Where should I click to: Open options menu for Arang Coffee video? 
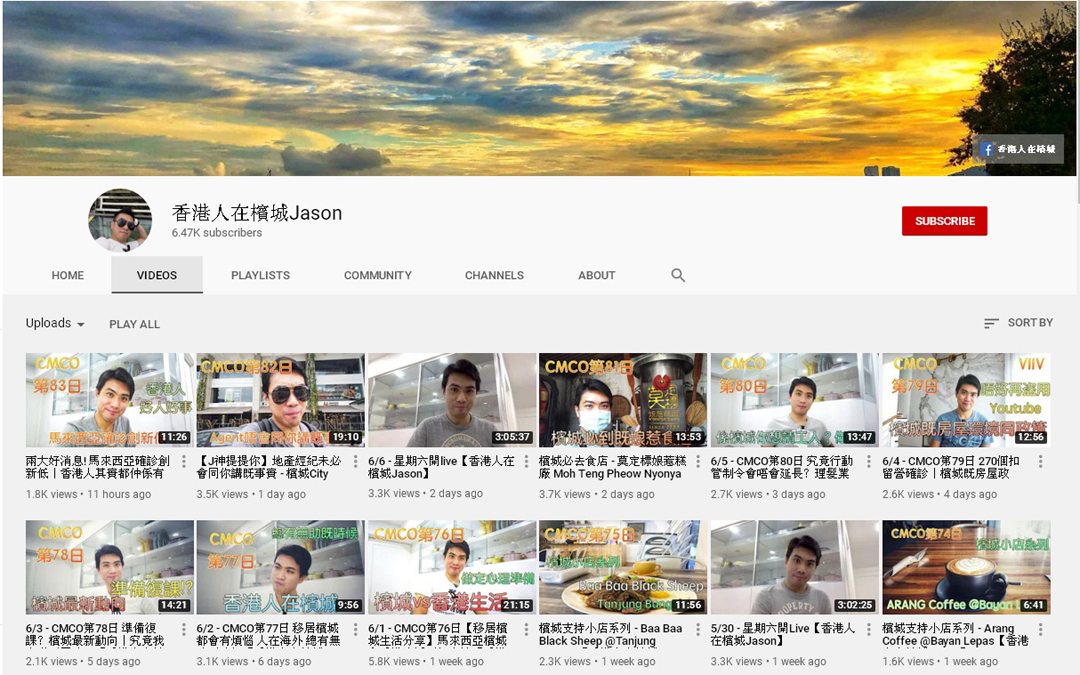pyautogui.click(x=1040, y=629)
